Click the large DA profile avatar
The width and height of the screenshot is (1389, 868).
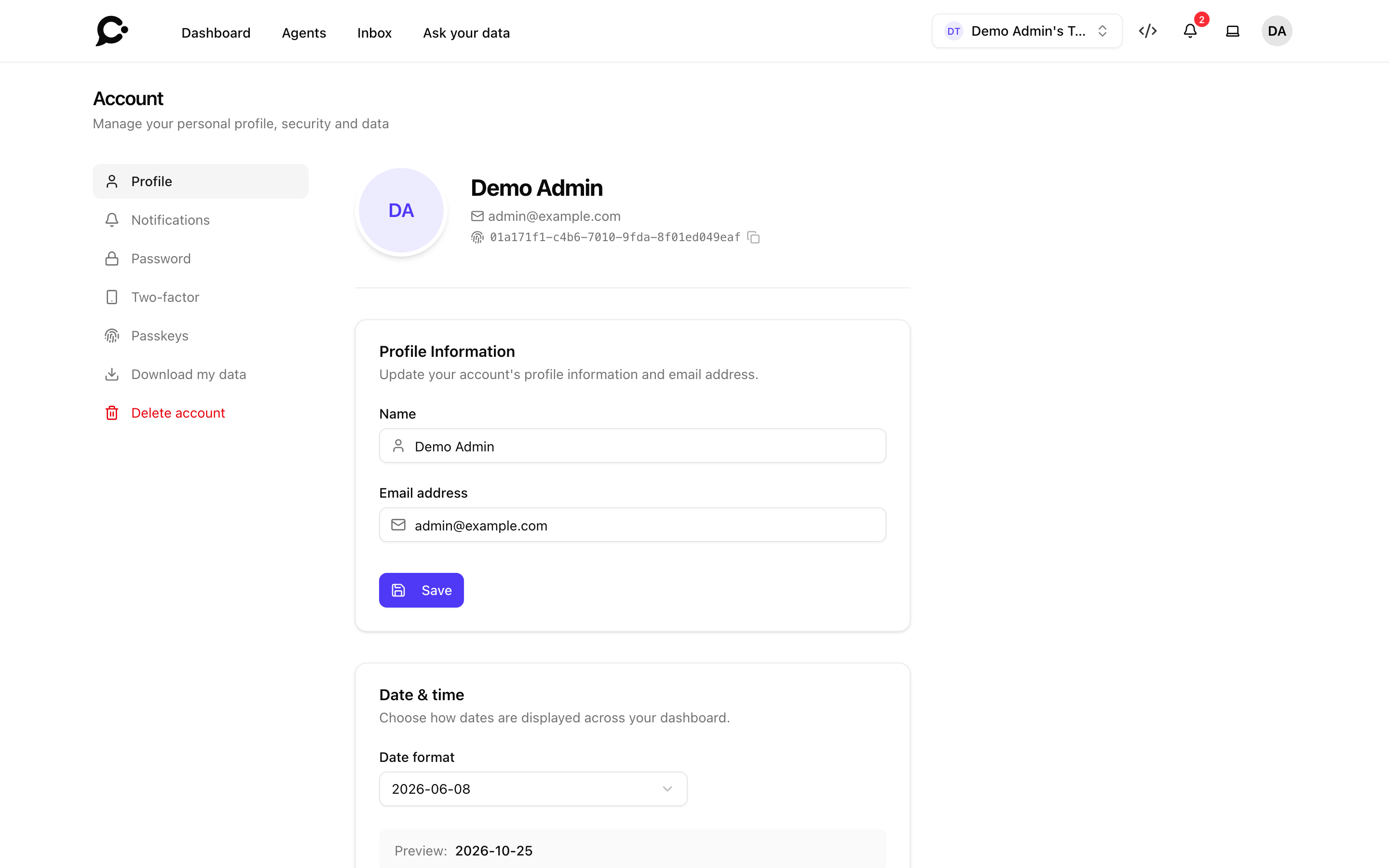[x=401, y=210]
